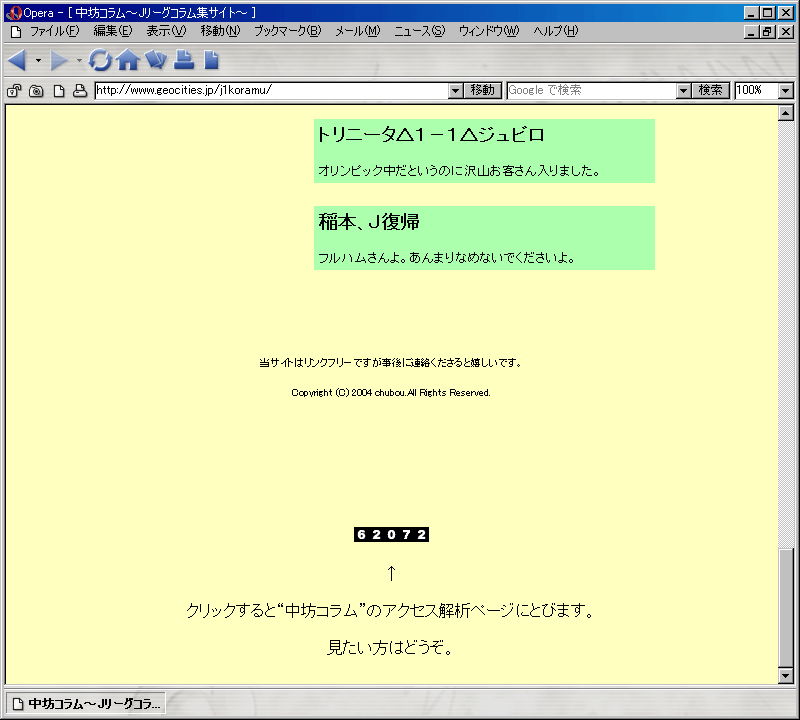Click scrollbar up arrow
This screenshot has height=720, width=800.
coord(786,113)
